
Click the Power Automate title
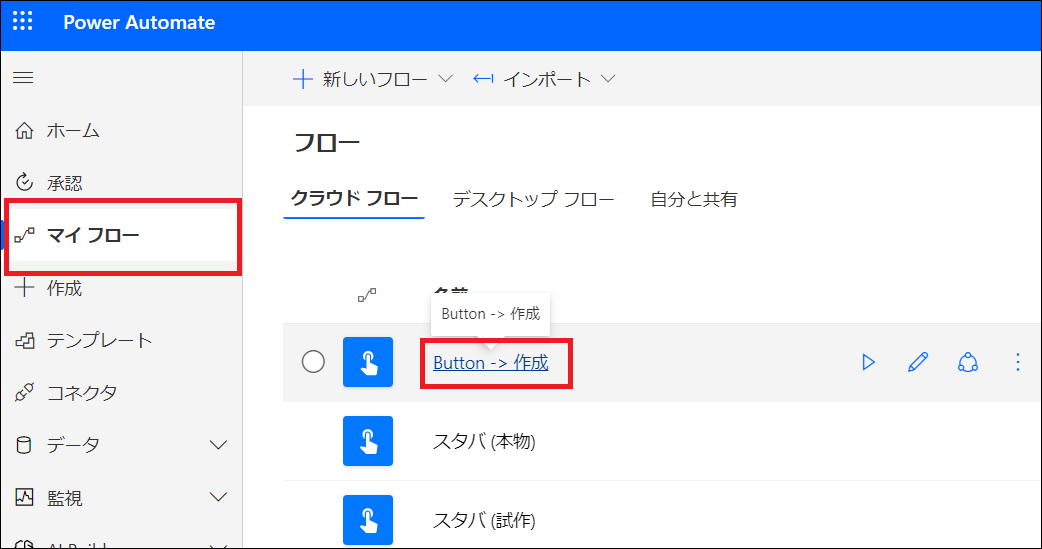139,23
